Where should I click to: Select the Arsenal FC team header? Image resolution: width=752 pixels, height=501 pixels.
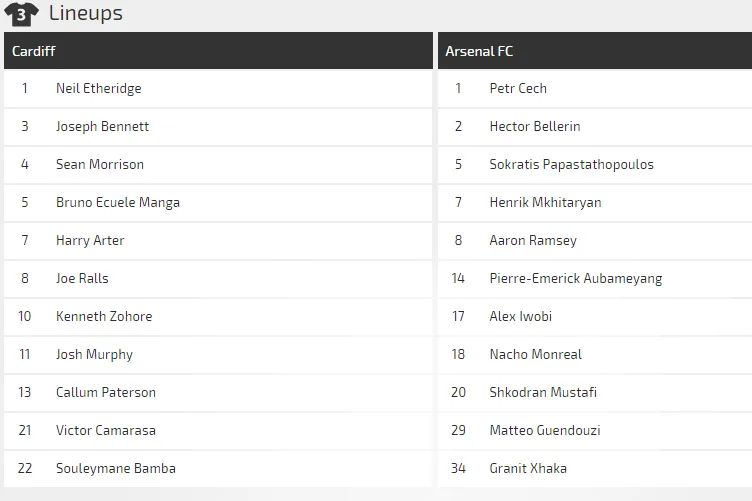[479, 51]
